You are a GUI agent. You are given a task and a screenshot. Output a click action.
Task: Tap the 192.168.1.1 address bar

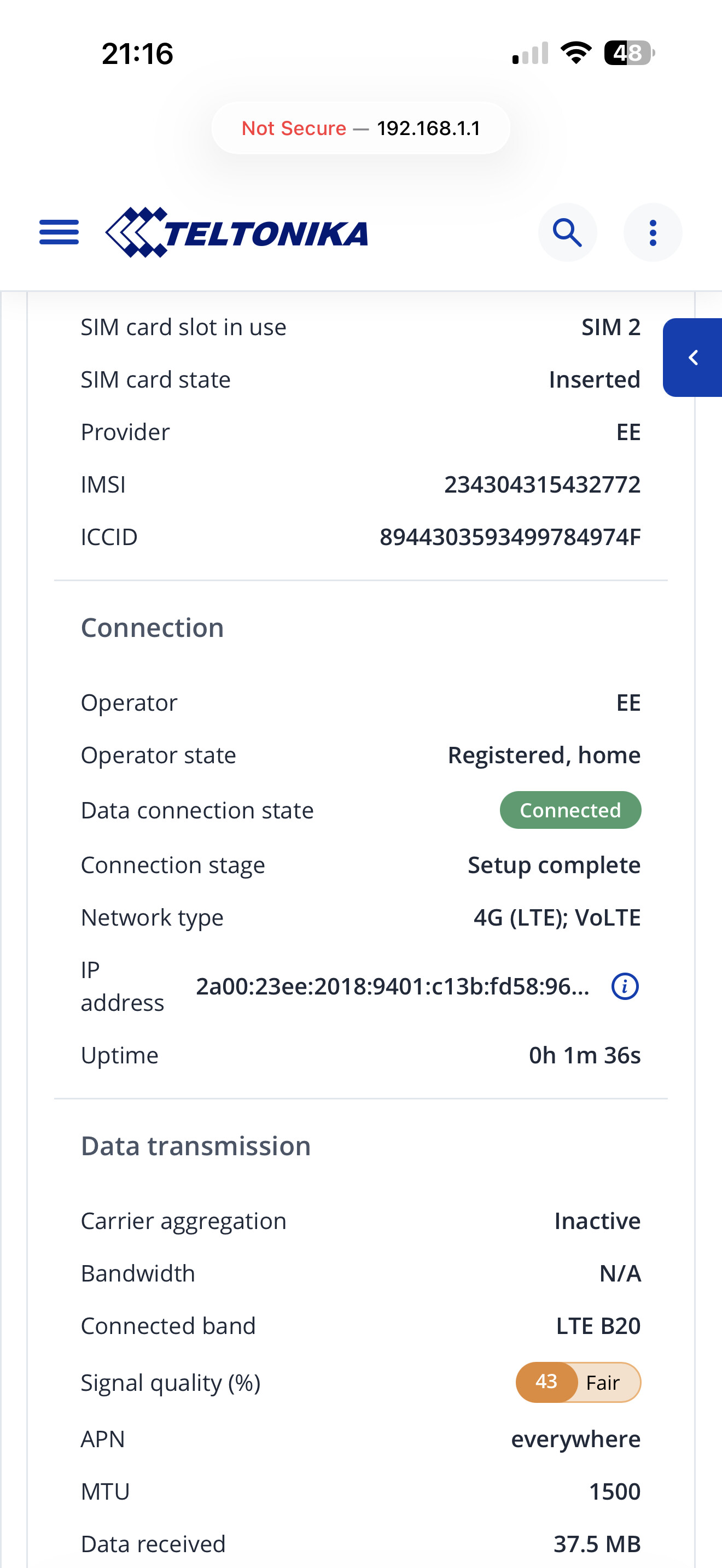pos(361,128)
